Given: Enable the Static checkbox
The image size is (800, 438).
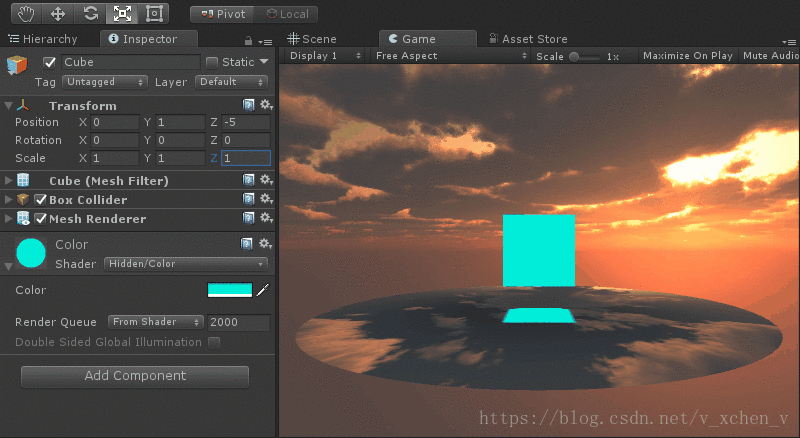Looking at the screenshot, I should tap(211, 62).
